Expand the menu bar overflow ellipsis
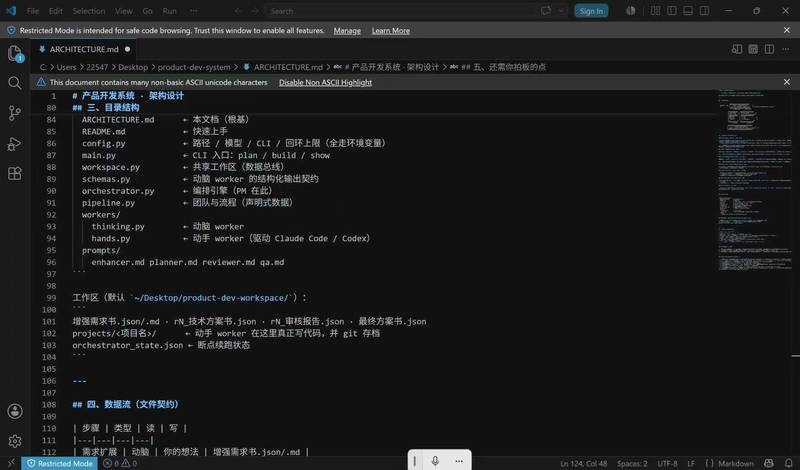 click(193, 11)
